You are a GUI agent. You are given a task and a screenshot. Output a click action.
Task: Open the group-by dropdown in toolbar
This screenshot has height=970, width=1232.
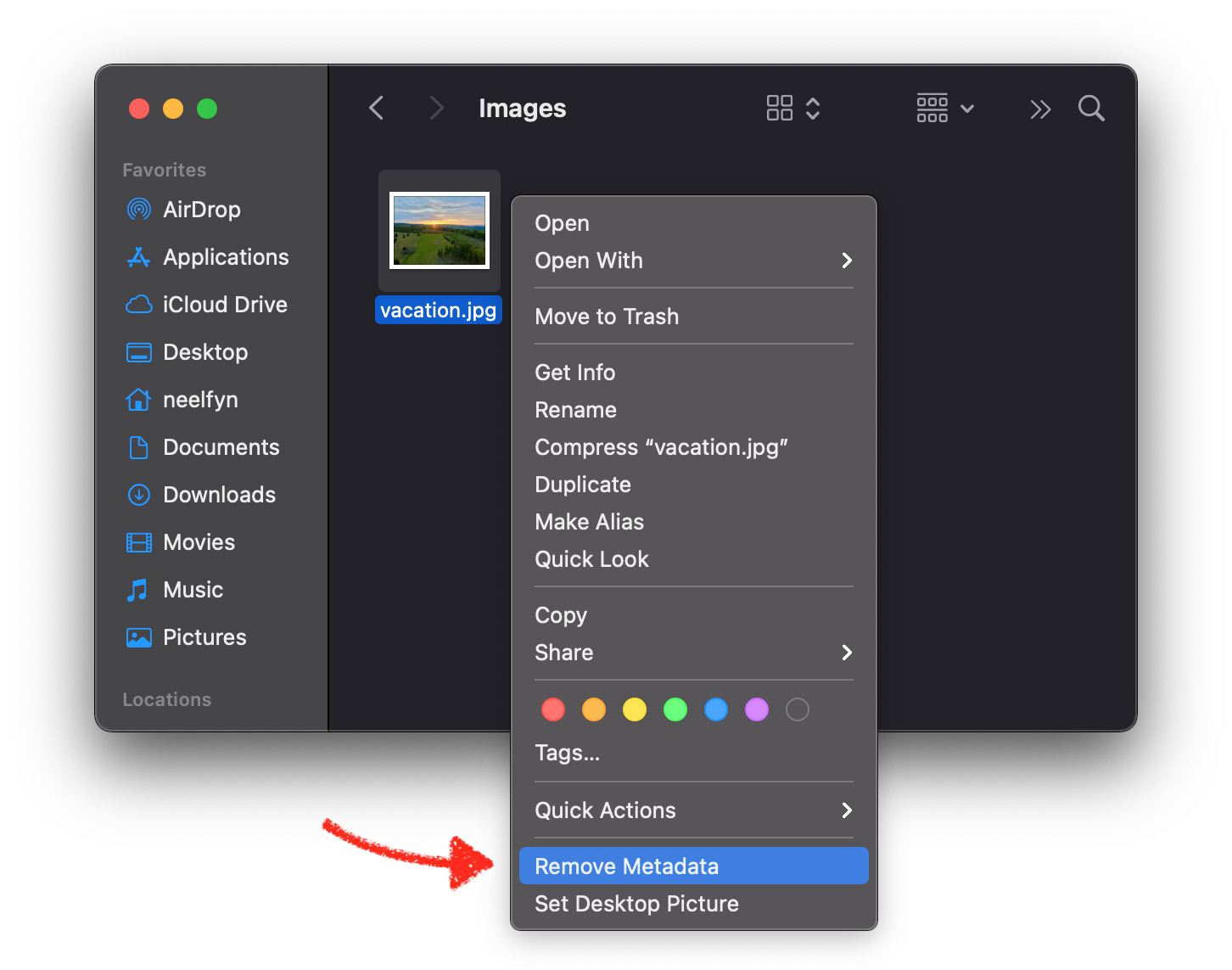944,109
